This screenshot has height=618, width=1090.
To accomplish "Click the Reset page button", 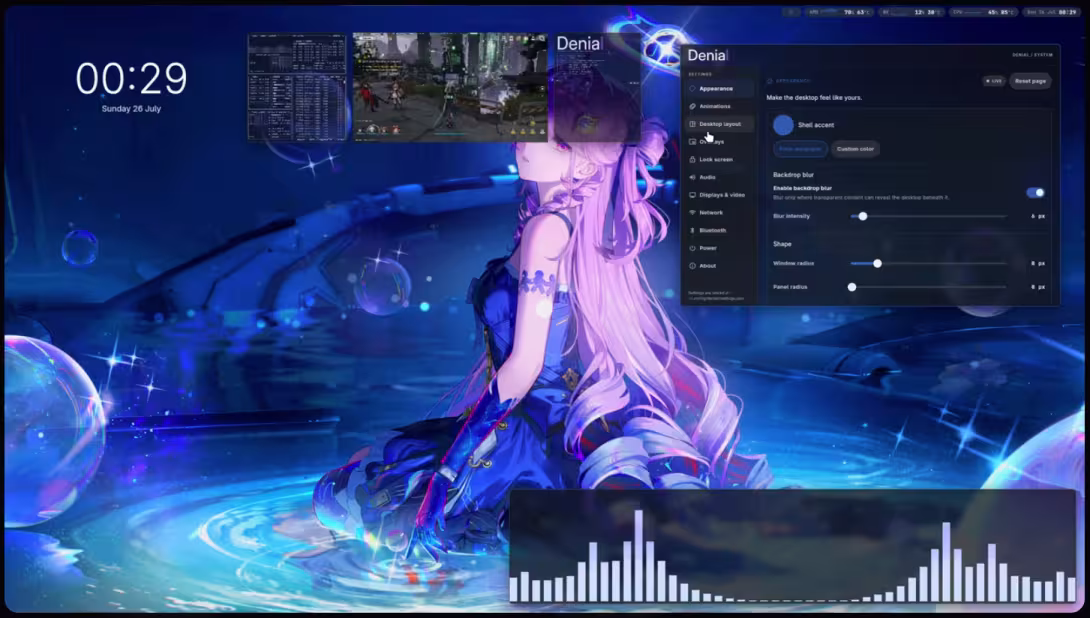I will [x=1030, y=81].
